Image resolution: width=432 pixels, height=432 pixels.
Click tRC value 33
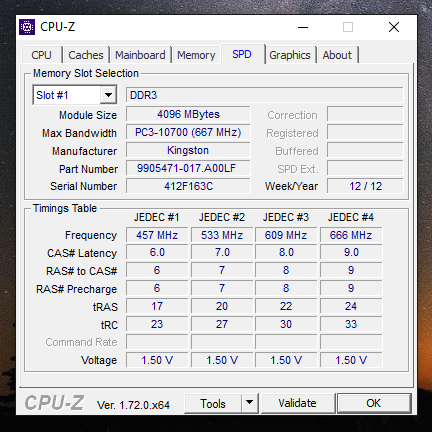[x=351, y=324]
